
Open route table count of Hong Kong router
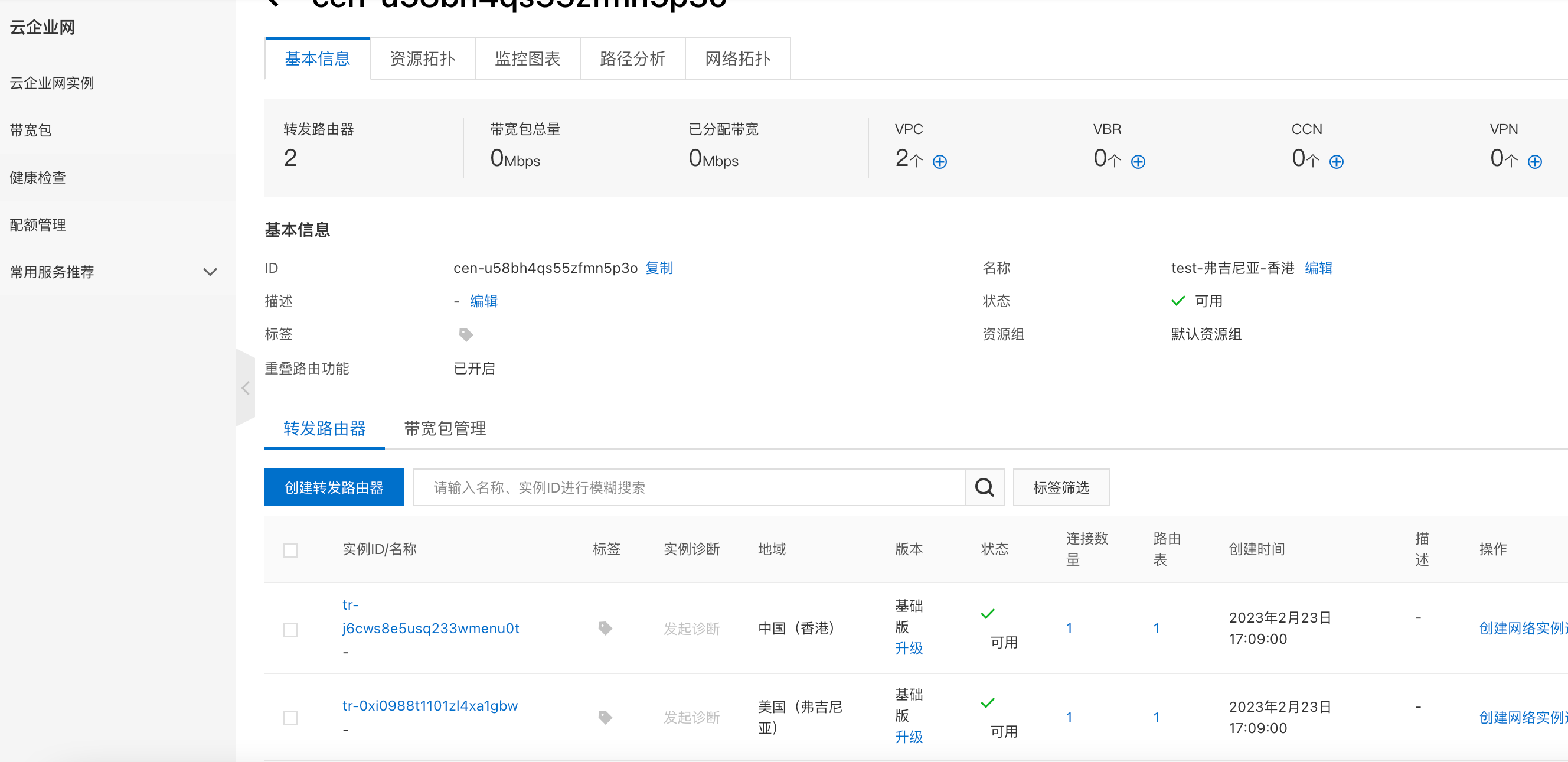pyautogui.click(x=1157, y=629)
